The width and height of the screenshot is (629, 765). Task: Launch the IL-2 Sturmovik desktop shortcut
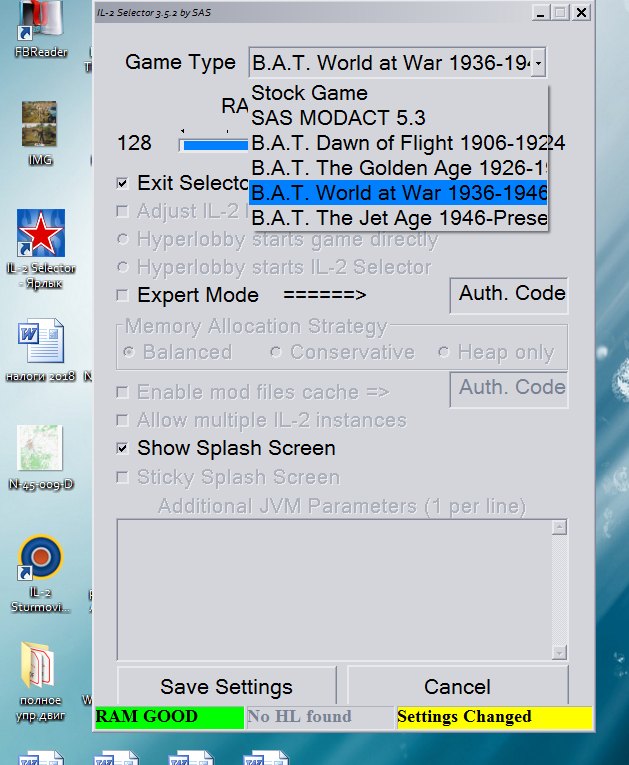(x=41, y=574)
